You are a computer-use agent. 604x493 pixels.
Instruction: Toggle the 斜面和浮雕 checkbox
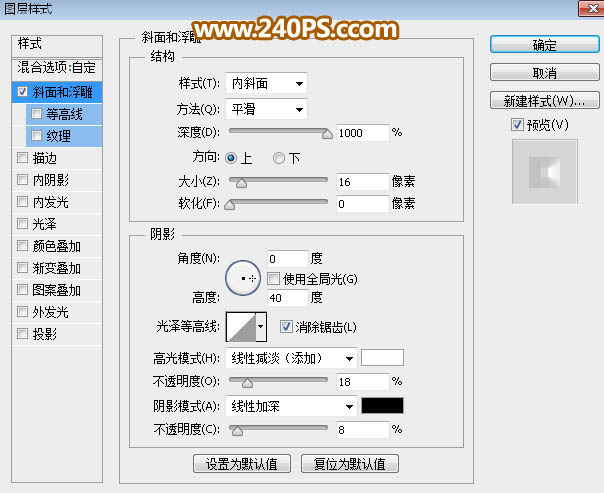22,92
